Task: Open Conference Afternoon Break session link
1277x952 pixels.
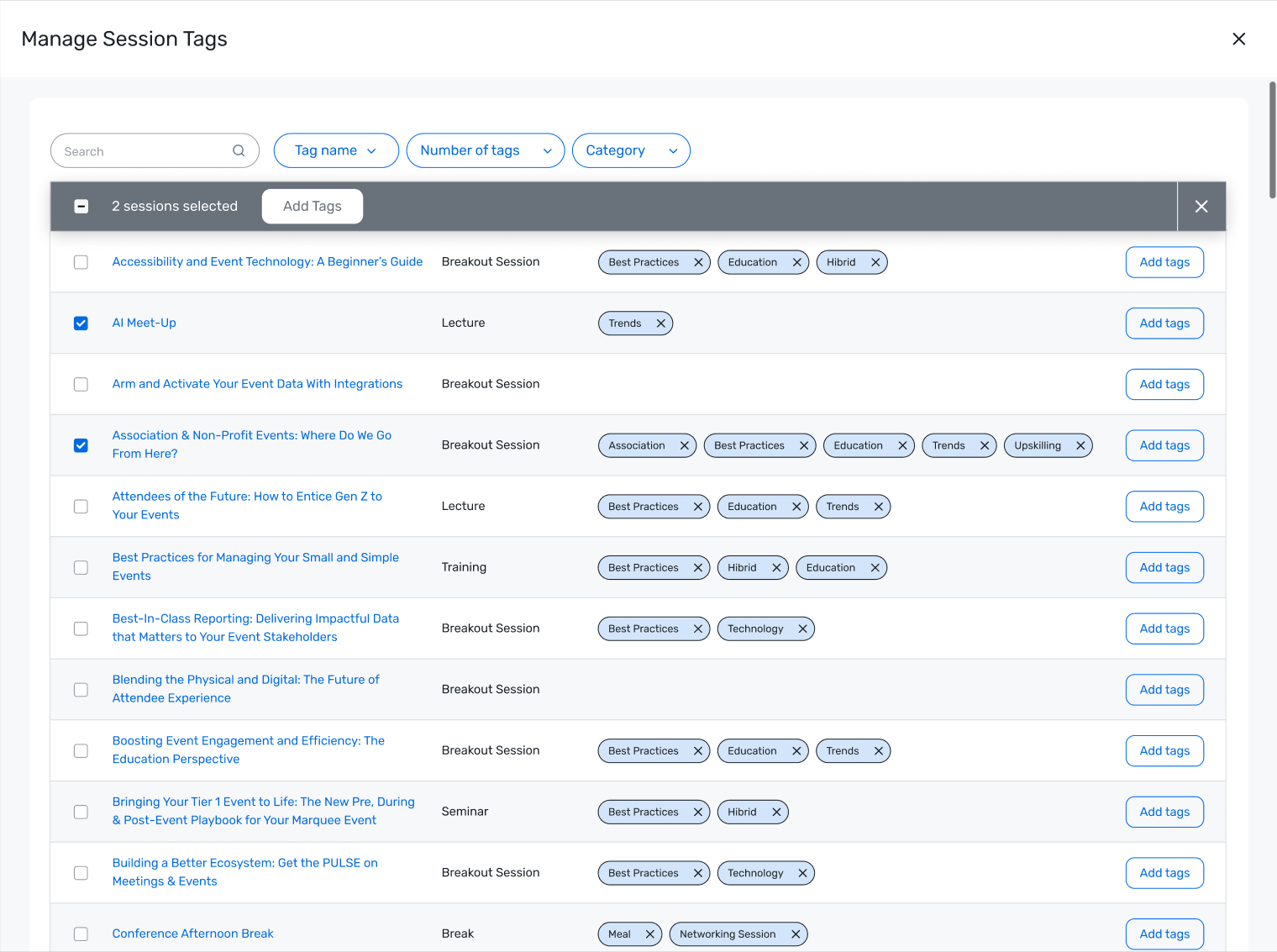Action: tap(193, 934)
